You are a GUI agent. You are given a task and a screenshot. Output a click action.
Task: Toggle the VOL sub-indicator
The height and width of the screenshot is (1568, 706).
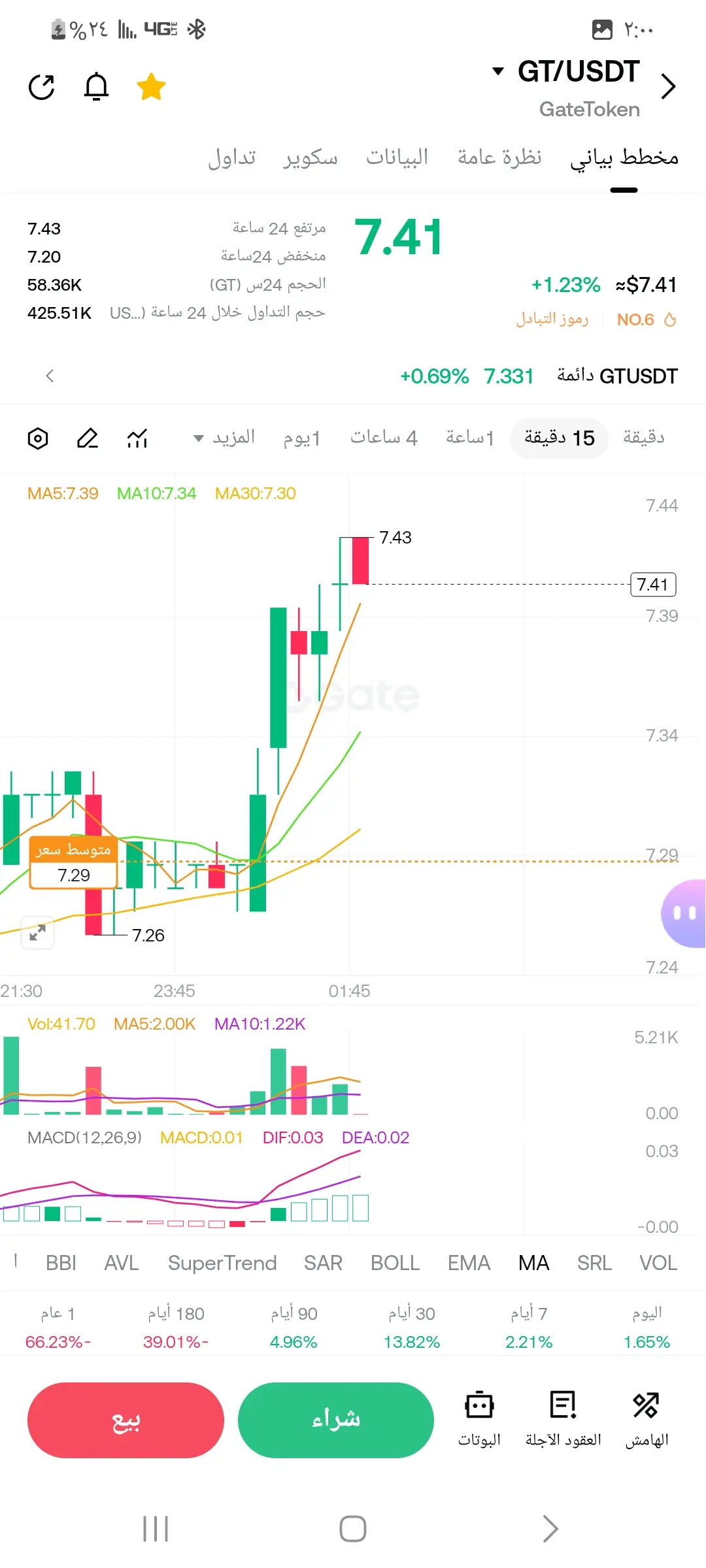pos(658,1263)
